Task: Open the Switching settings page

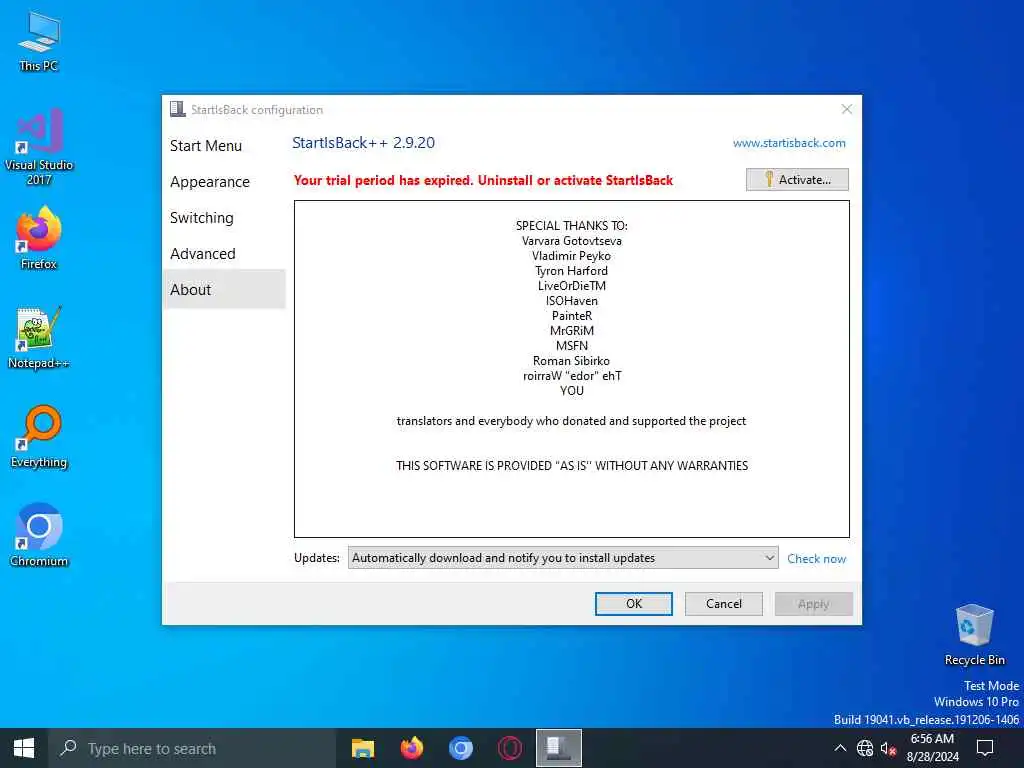Action: (201, 217)
